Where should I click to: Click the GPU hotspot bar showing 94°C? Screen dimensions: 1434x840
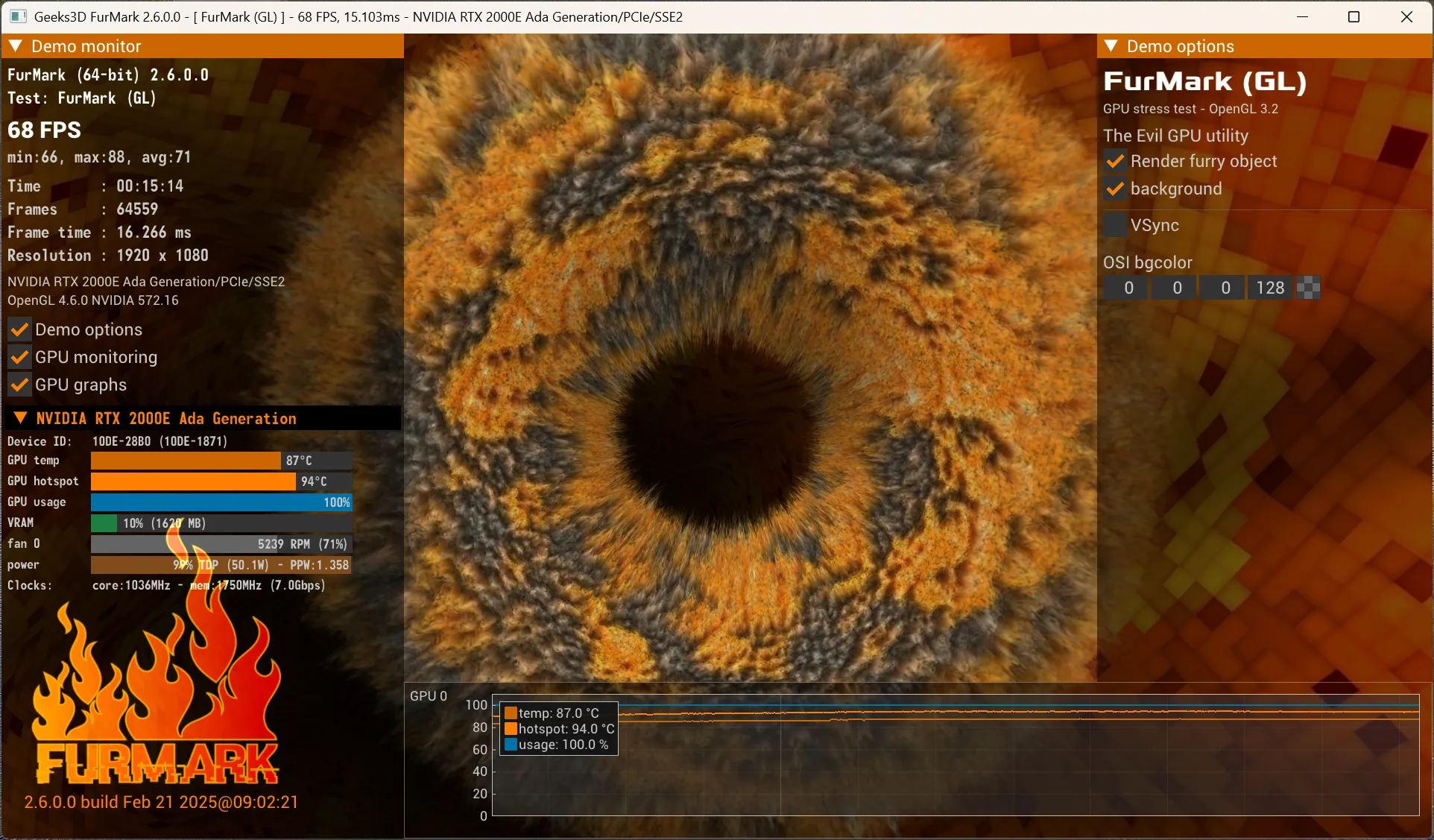(x=221, y=481)
